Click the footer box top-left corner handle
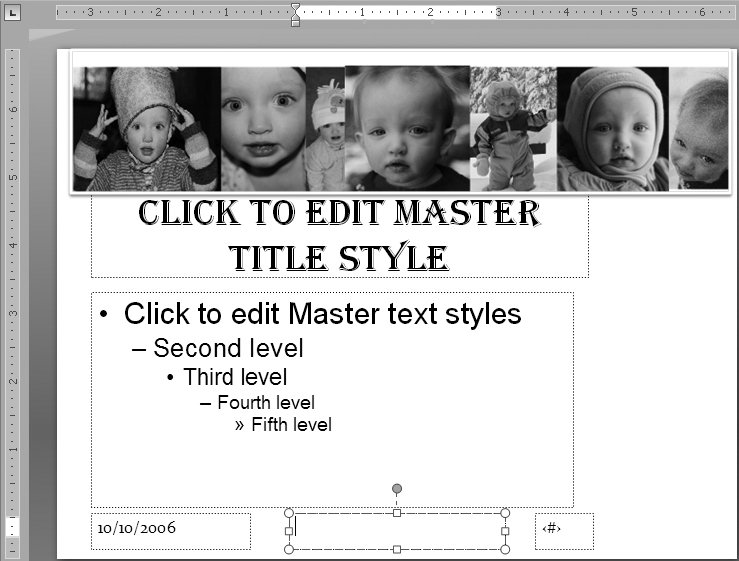The height and width of the screenshot is (561, 739). 289,513
